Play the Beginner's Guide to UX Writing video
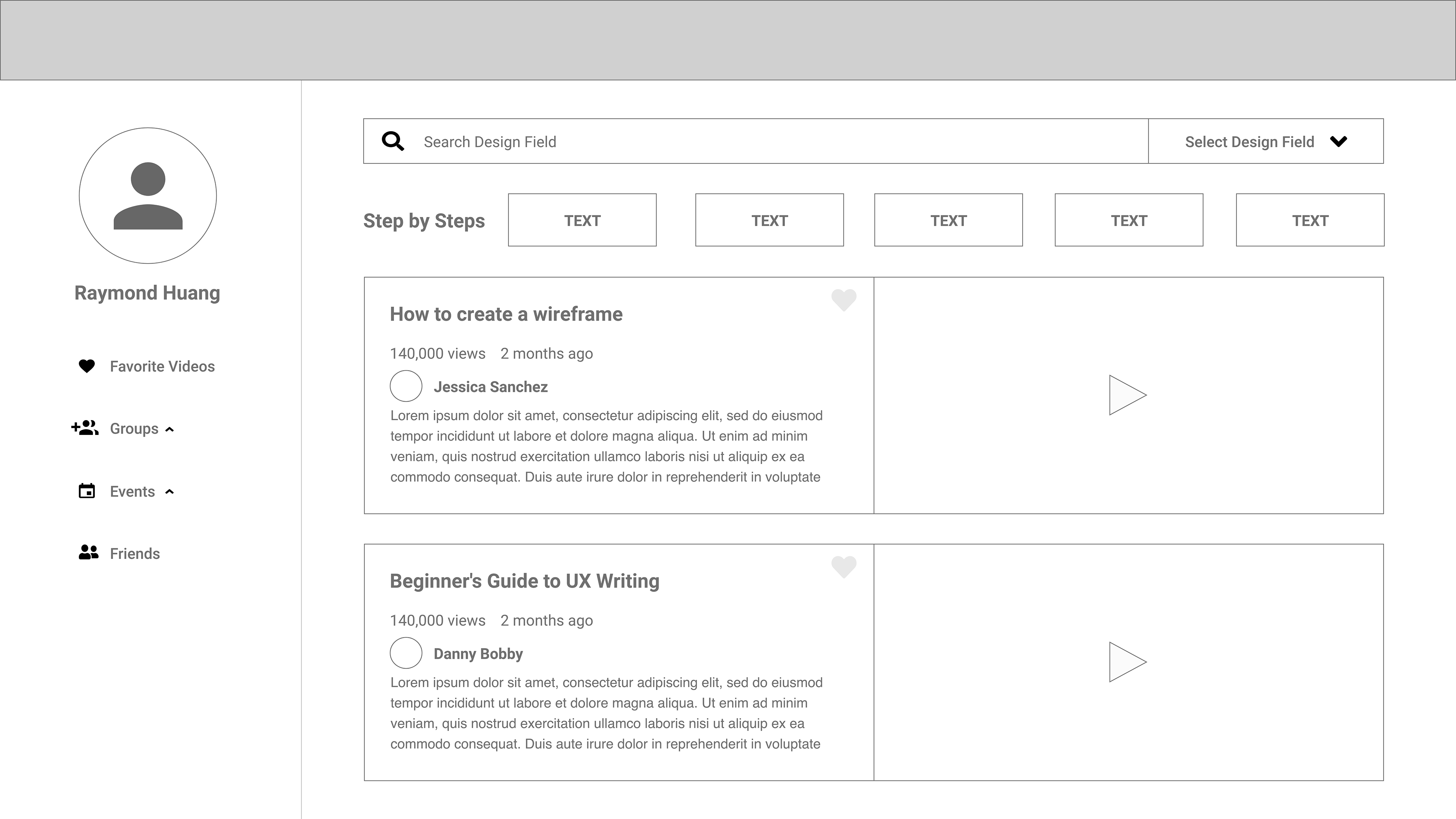The width and height of the screenshot is (1456, 819). pos(1127,662)
